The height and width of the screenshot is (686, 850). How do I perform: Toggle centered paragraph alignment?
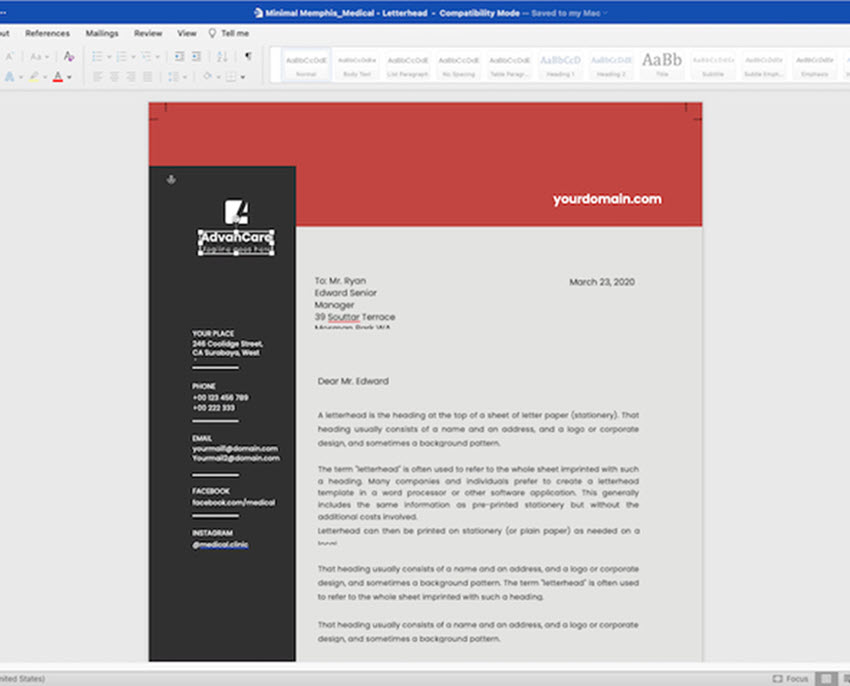click(115, 76)
